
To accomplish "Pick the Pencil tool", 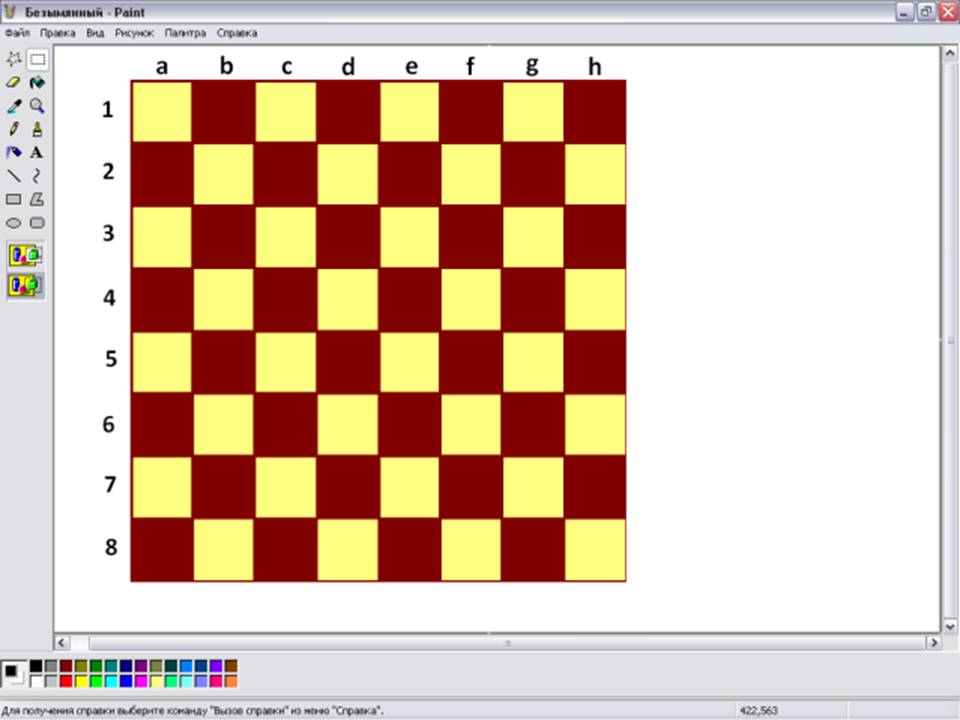I will pos(14,129).
